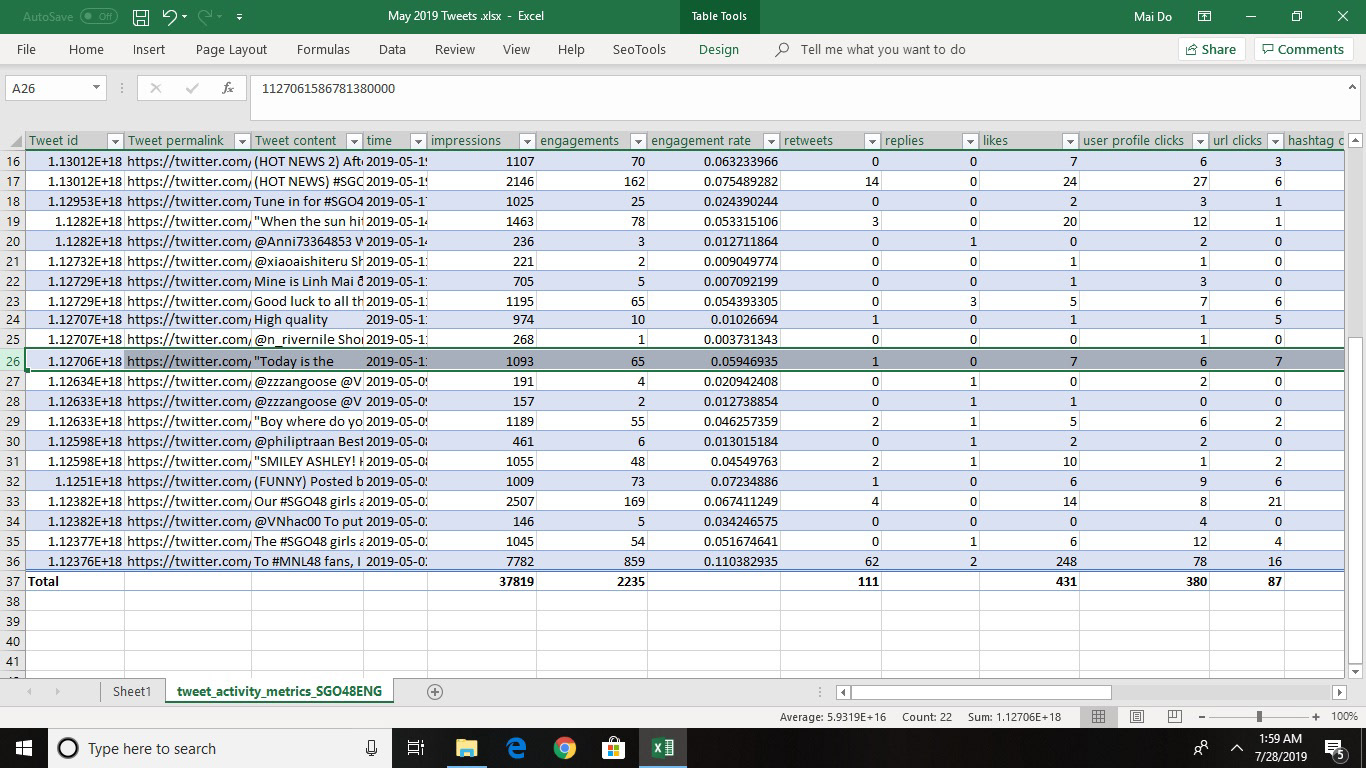Open Microsoft Edge from taskbar
This screenshot has height=768, width=1366.
516,748
